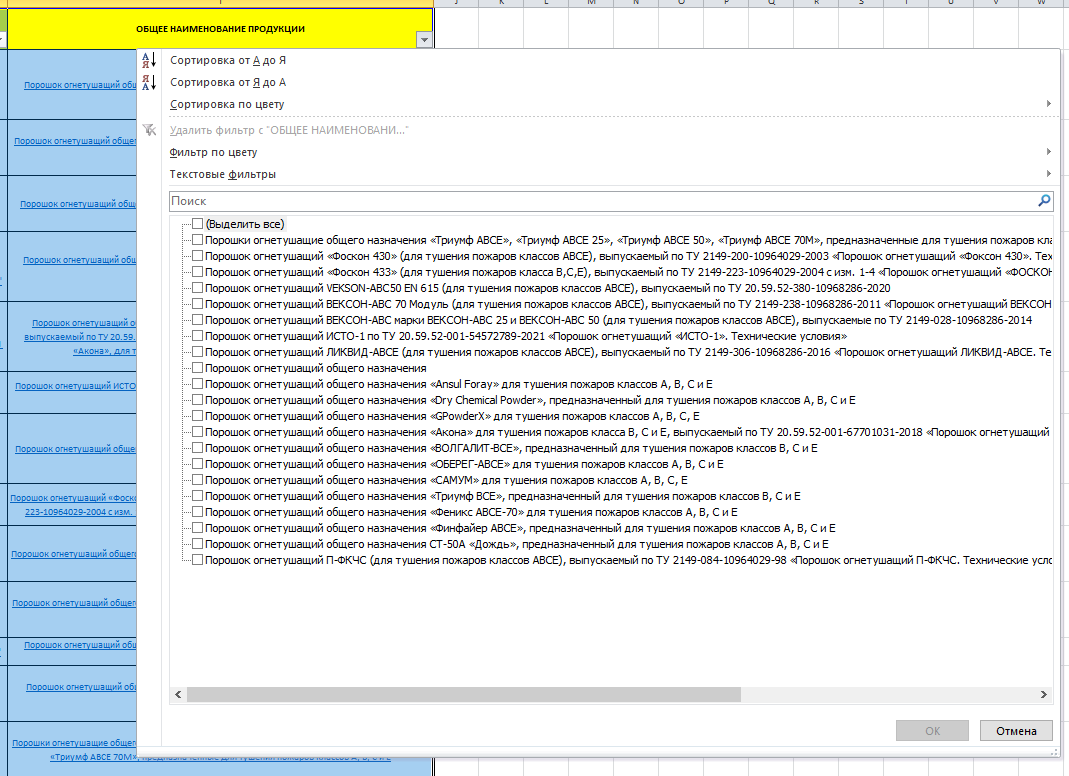The height and width of the screenshot is (776, 1069).
Task: Check the «ОБЕРЕГ-АВСЕ» checkbox
Action: coord(197,464)
